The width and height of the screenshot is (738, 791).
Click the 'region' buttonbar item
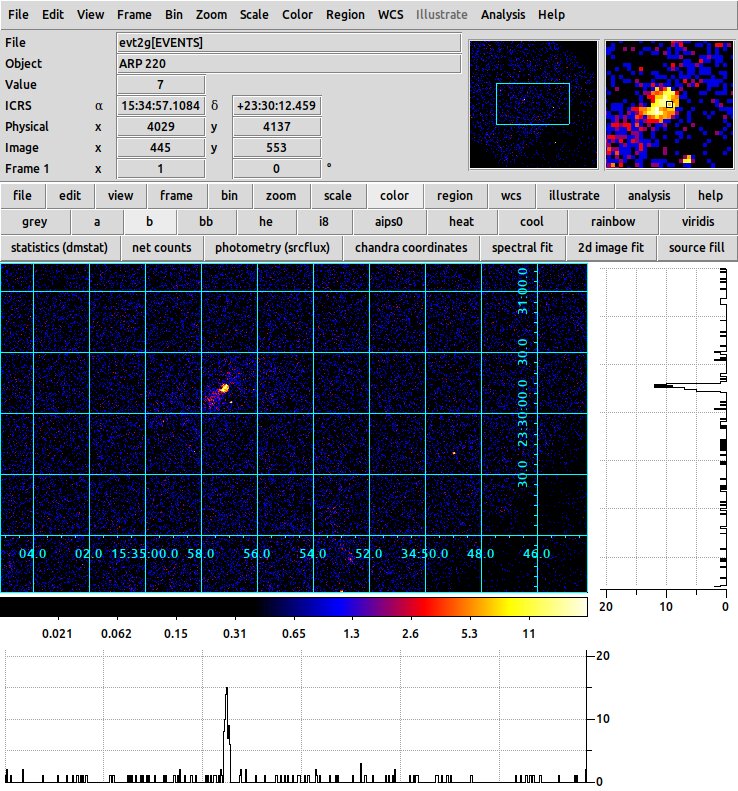(455, 196)
